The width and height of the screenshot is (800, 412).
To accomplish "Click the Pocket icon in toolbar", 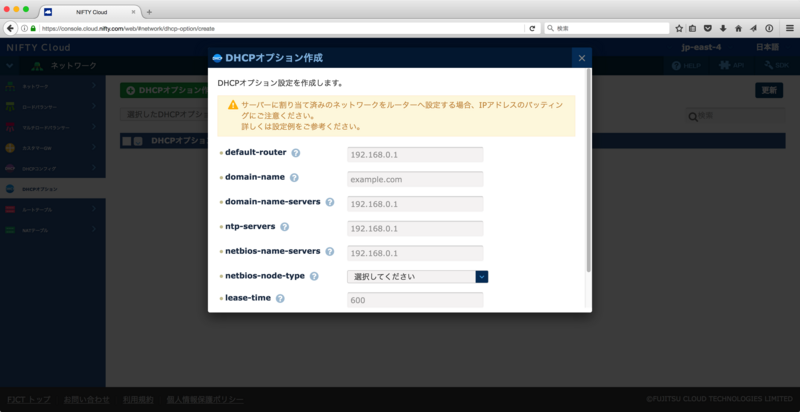I will [708, 29].
